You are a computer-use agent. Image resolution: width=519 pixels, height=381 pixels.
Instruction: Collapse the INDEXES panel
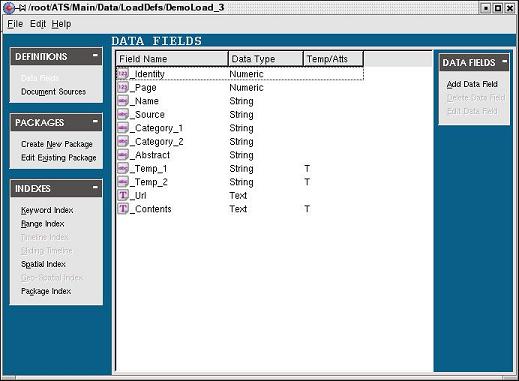point(95,187)
